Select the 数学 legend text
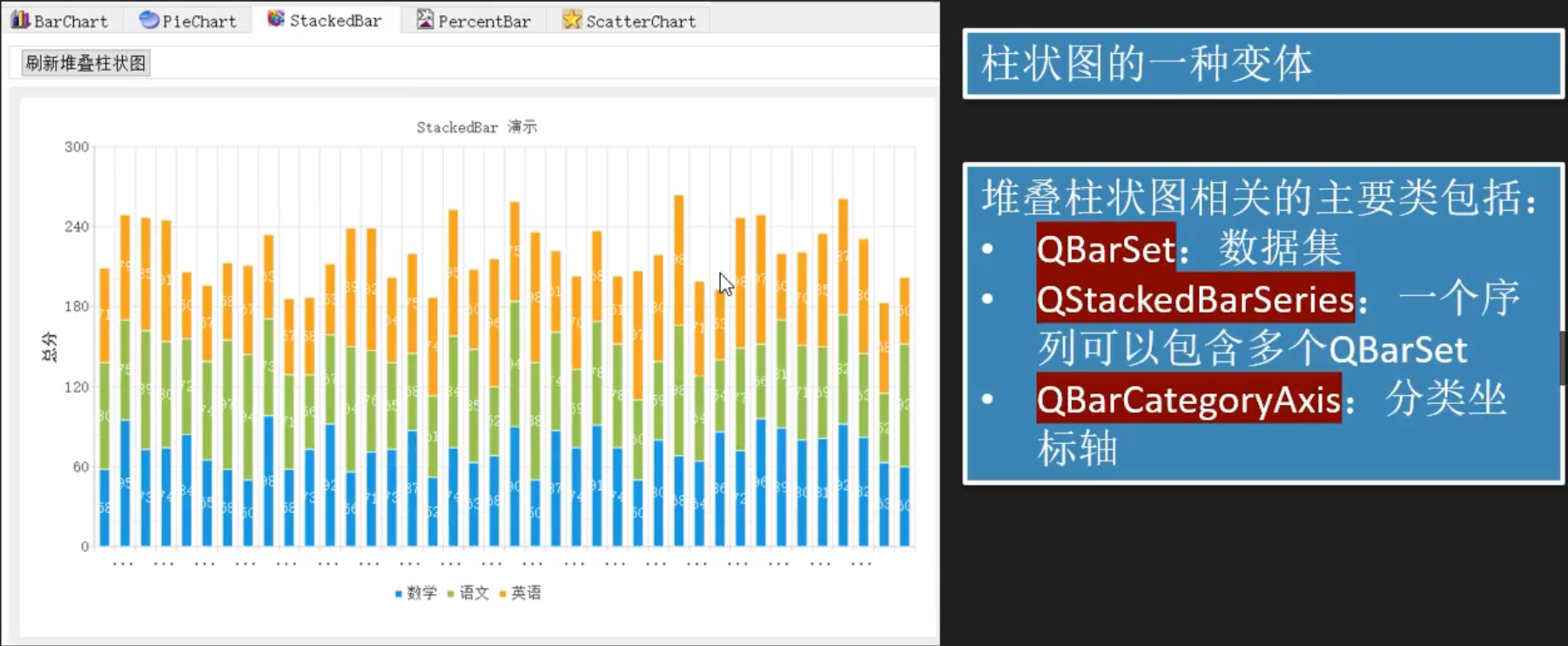Image resolution: width=1568 pixels, height=646 pixels. (x=421, y=593)
